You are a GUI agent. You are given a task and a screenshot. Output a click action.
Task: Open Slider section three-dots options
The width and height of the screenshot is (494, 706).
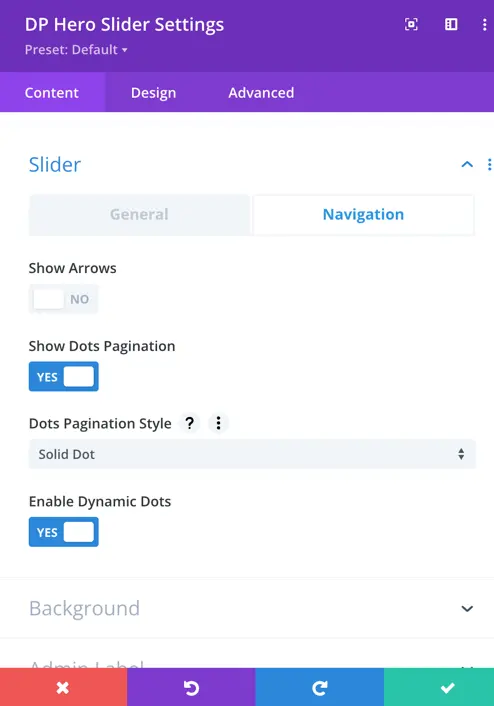pyautogui.click(x=489, y=164)
